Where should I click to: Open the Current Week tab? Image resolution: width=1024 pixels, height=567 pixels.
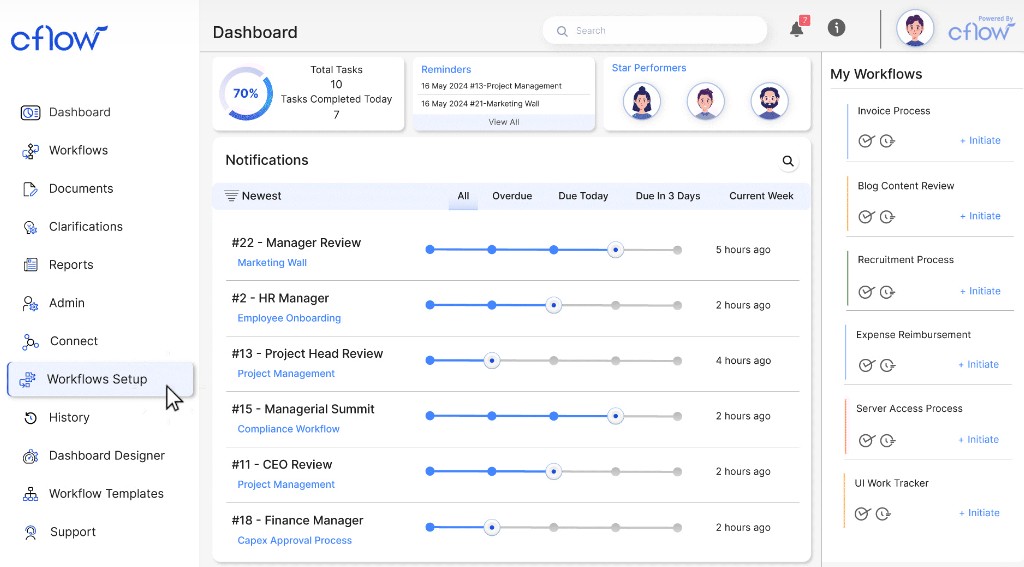[x=761, y=196]
